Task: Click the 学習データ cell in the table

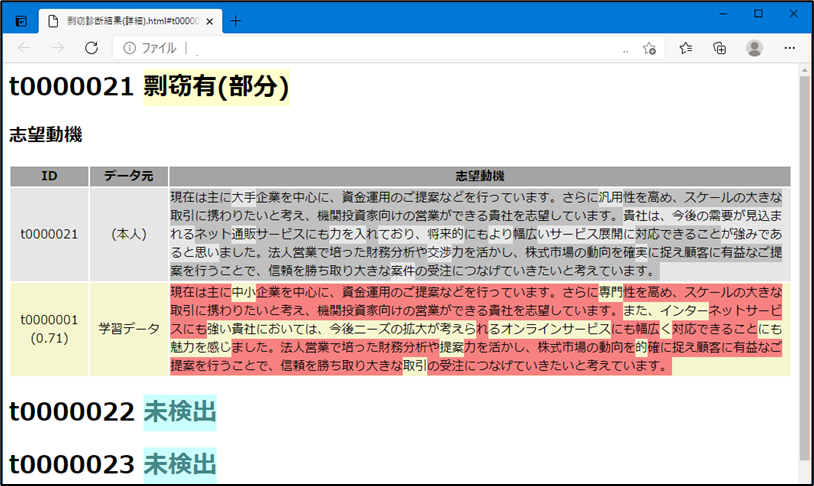Action: tap(129, 327)
